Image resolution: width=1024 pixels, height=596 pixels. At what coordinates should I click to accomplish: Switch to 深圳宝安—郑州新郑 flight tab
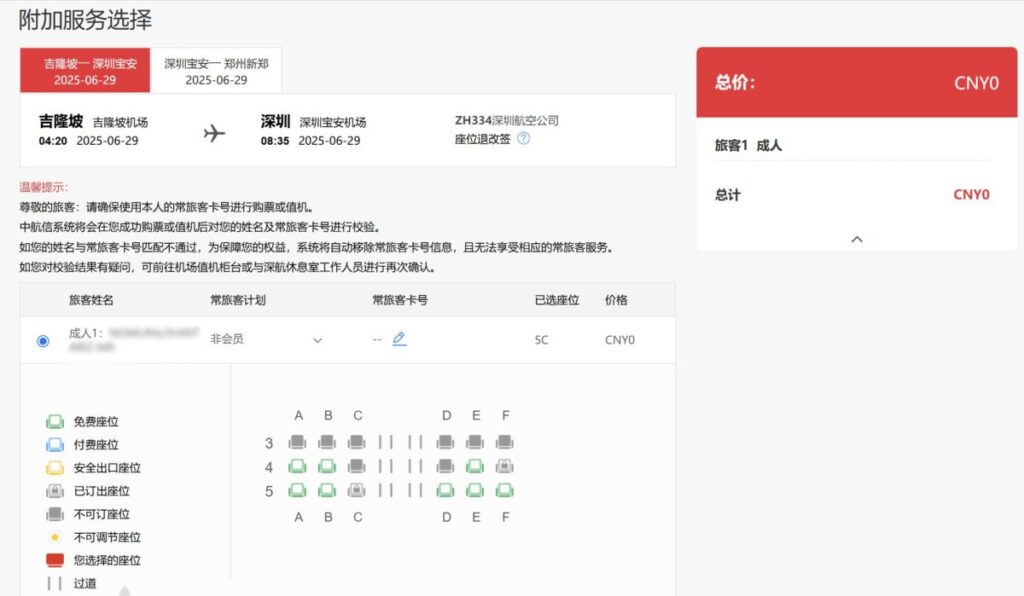pyautogui.click(x=216, y=71)
